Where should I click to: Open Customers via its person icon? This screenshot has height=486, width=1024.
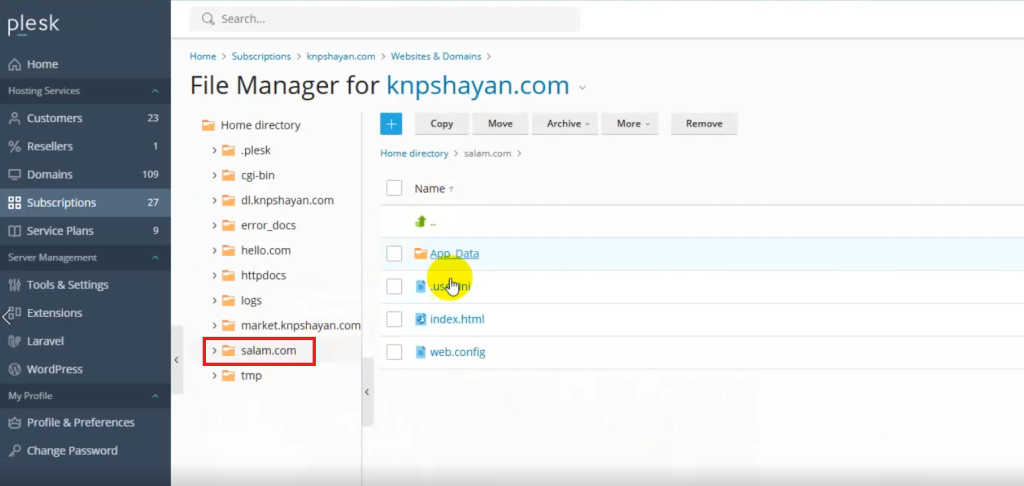tap(14, 118)
